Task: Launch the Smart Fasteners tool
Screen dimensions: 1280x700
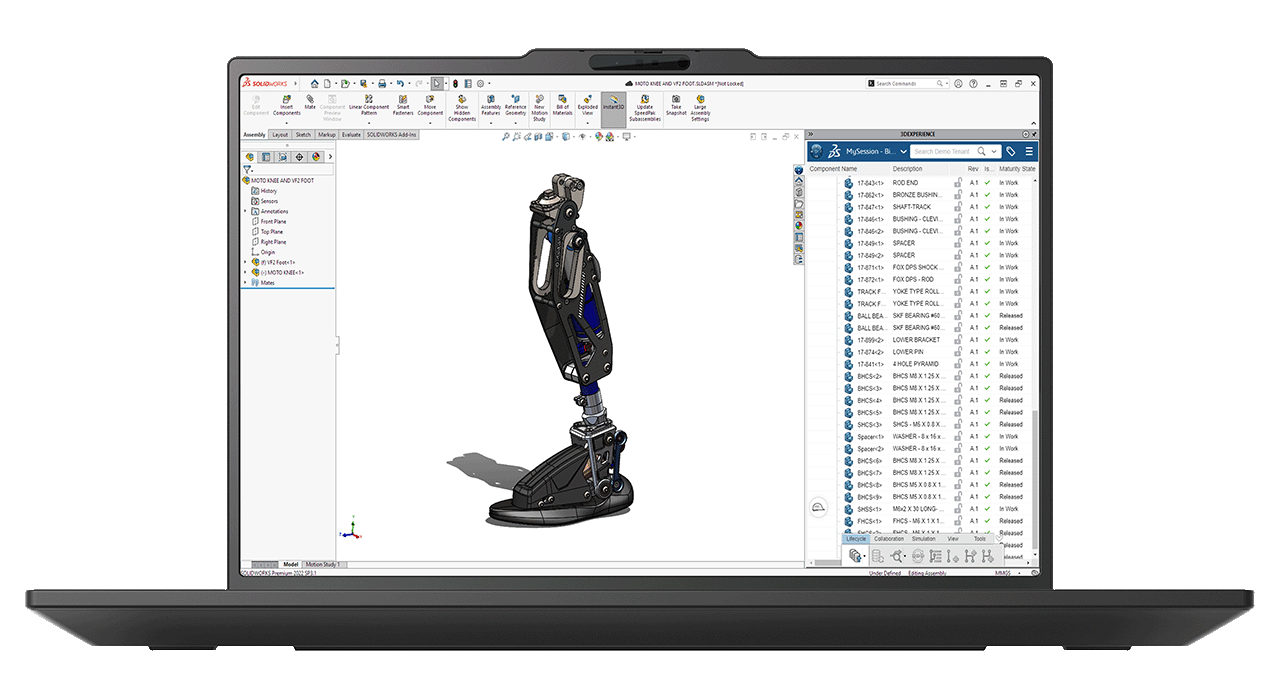Action: [x=403, y=105]
